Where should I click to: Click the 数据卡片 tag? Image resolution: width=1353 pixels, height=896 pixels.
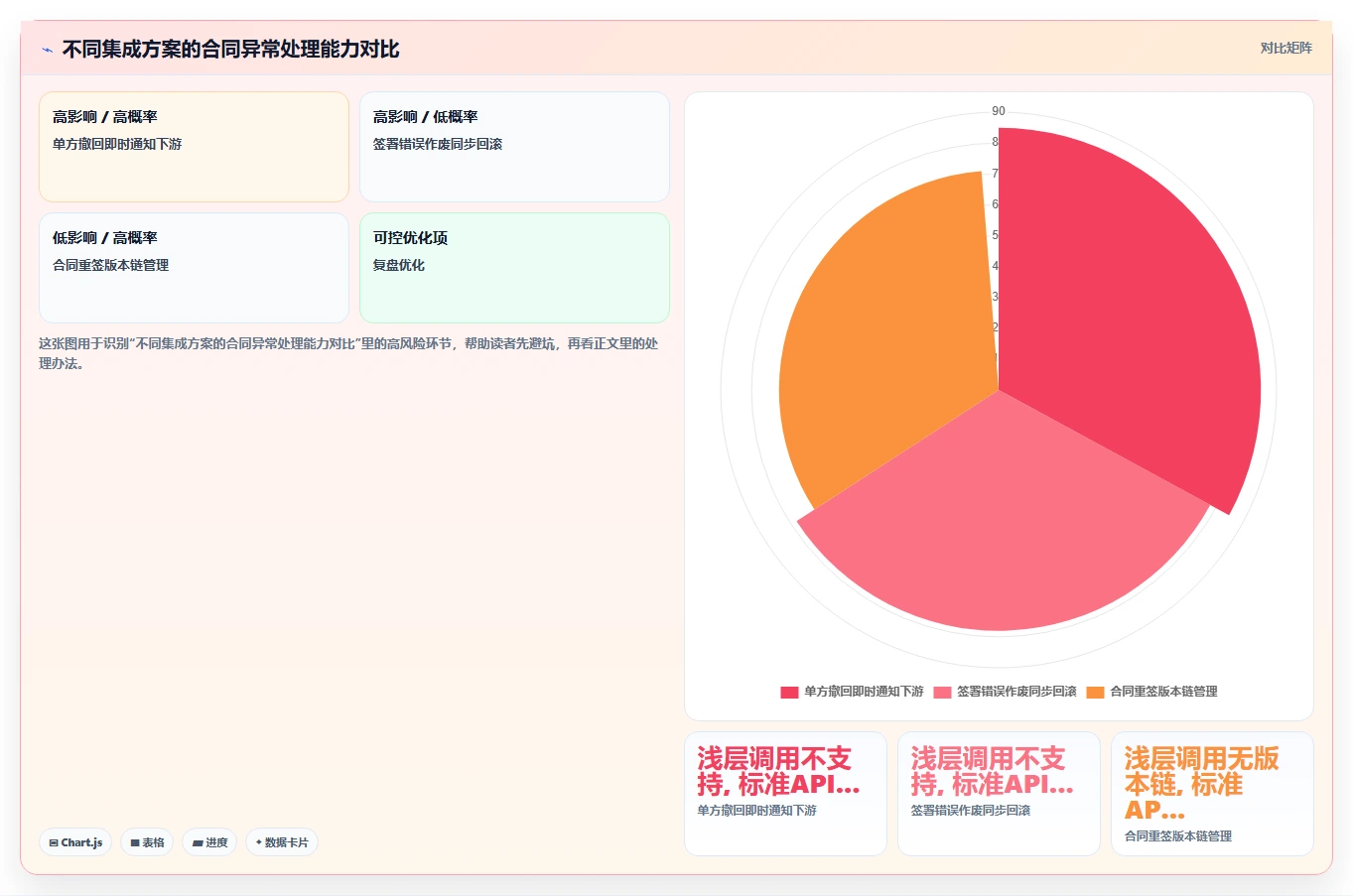point(282,842)
